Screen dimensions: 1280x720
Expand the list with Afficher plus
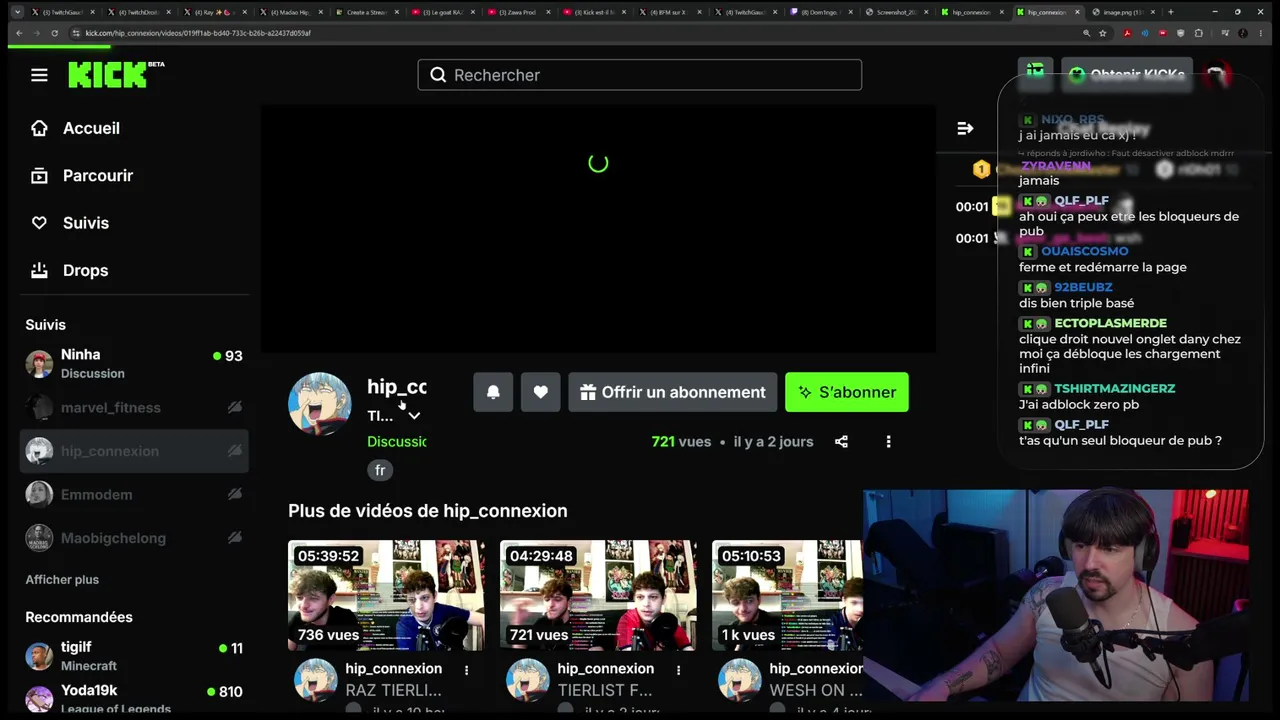pyautogui.click(x=62, y=580)
